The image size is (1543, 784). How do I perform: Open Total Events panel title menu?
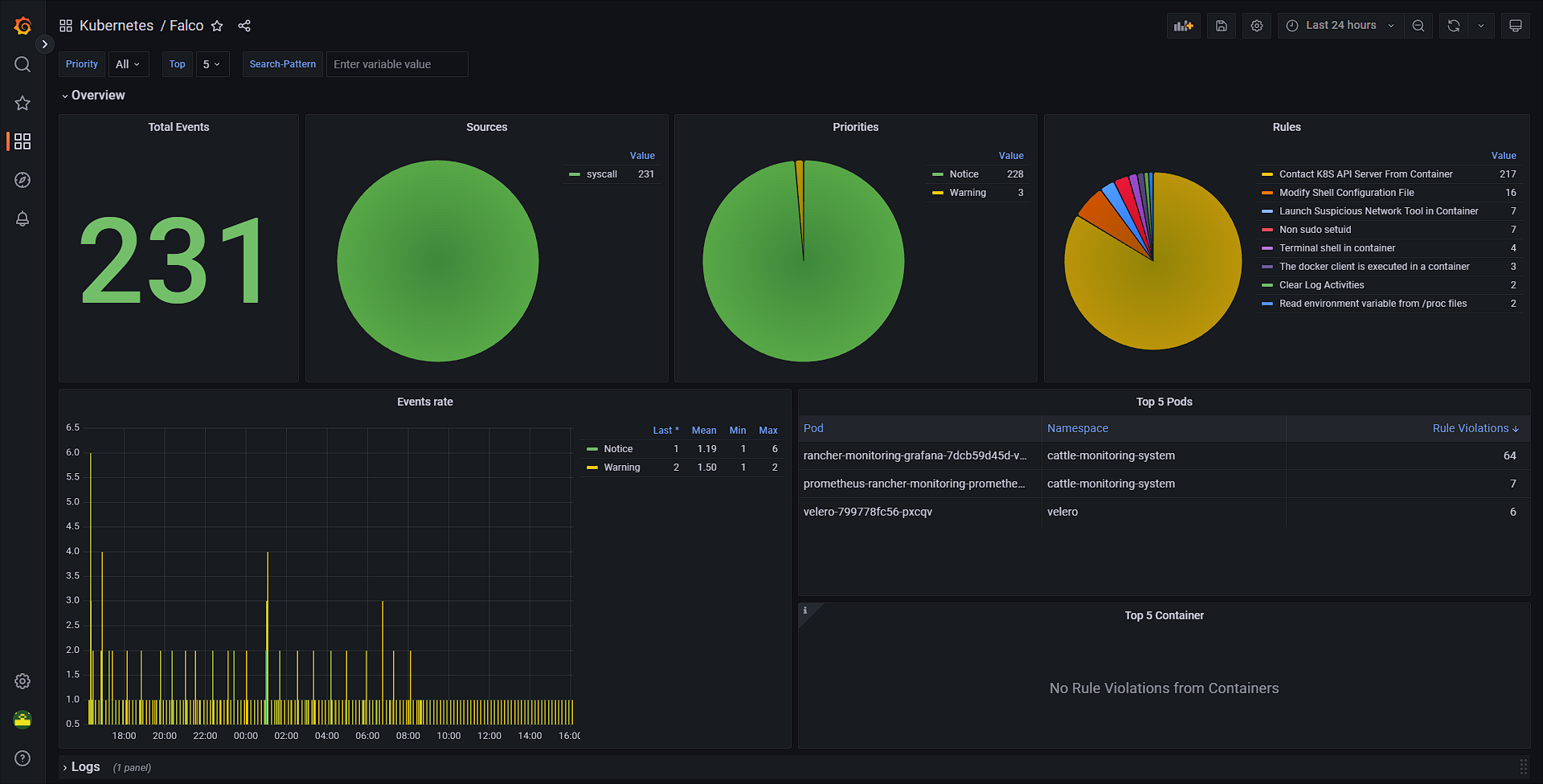[x=178, y=127]
